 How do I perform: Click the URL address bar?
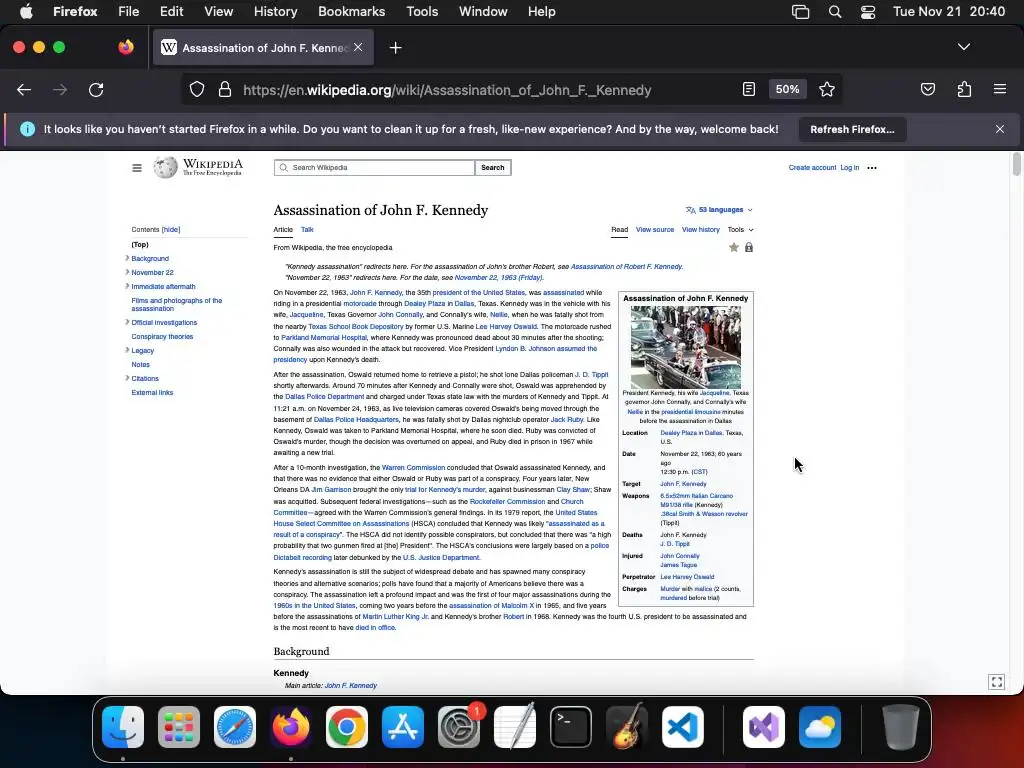click(x=447, y=90)
